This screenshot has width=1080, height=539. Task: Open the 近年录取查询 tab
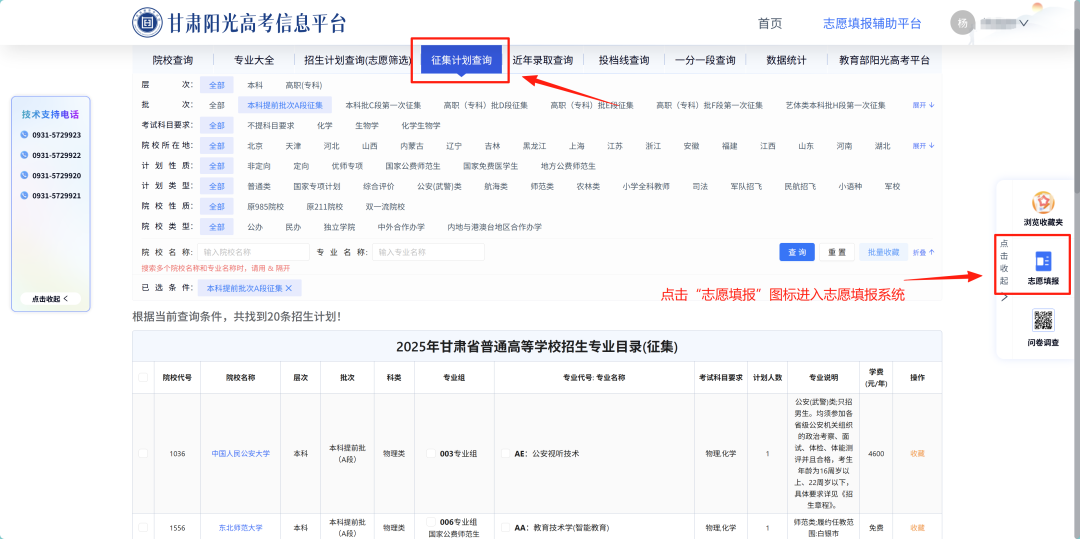pos(543,60)
